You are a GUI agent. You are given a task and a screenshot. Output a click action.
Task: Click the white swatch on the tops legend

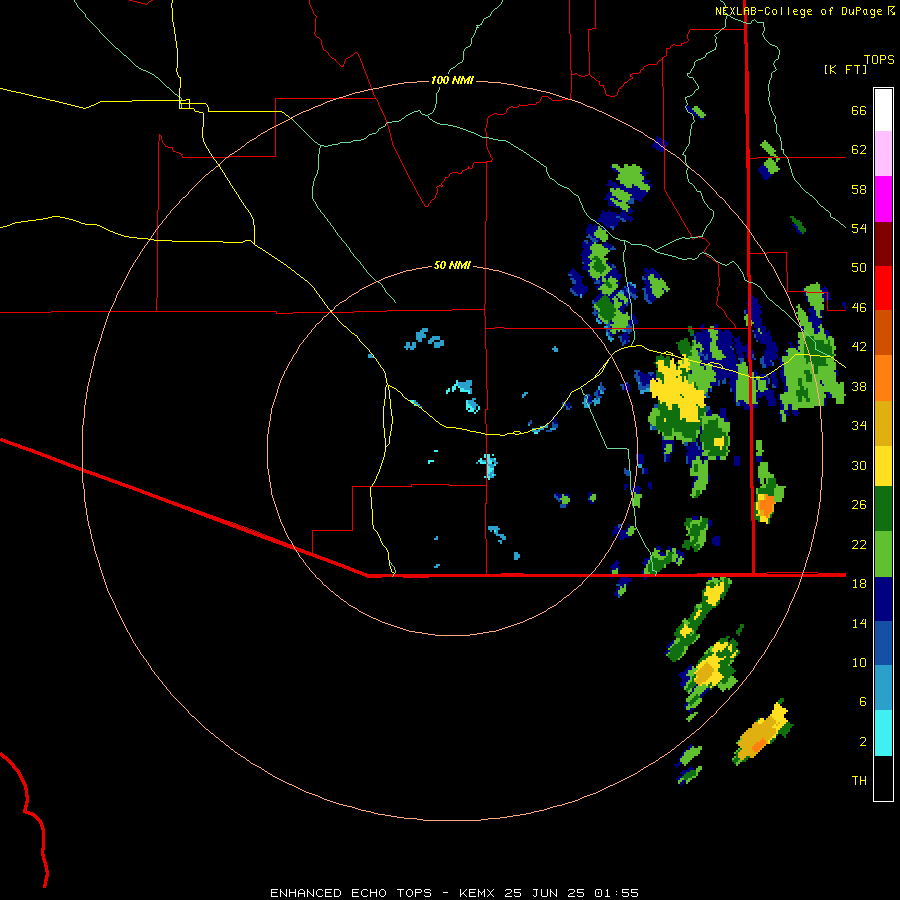(883, 110)
